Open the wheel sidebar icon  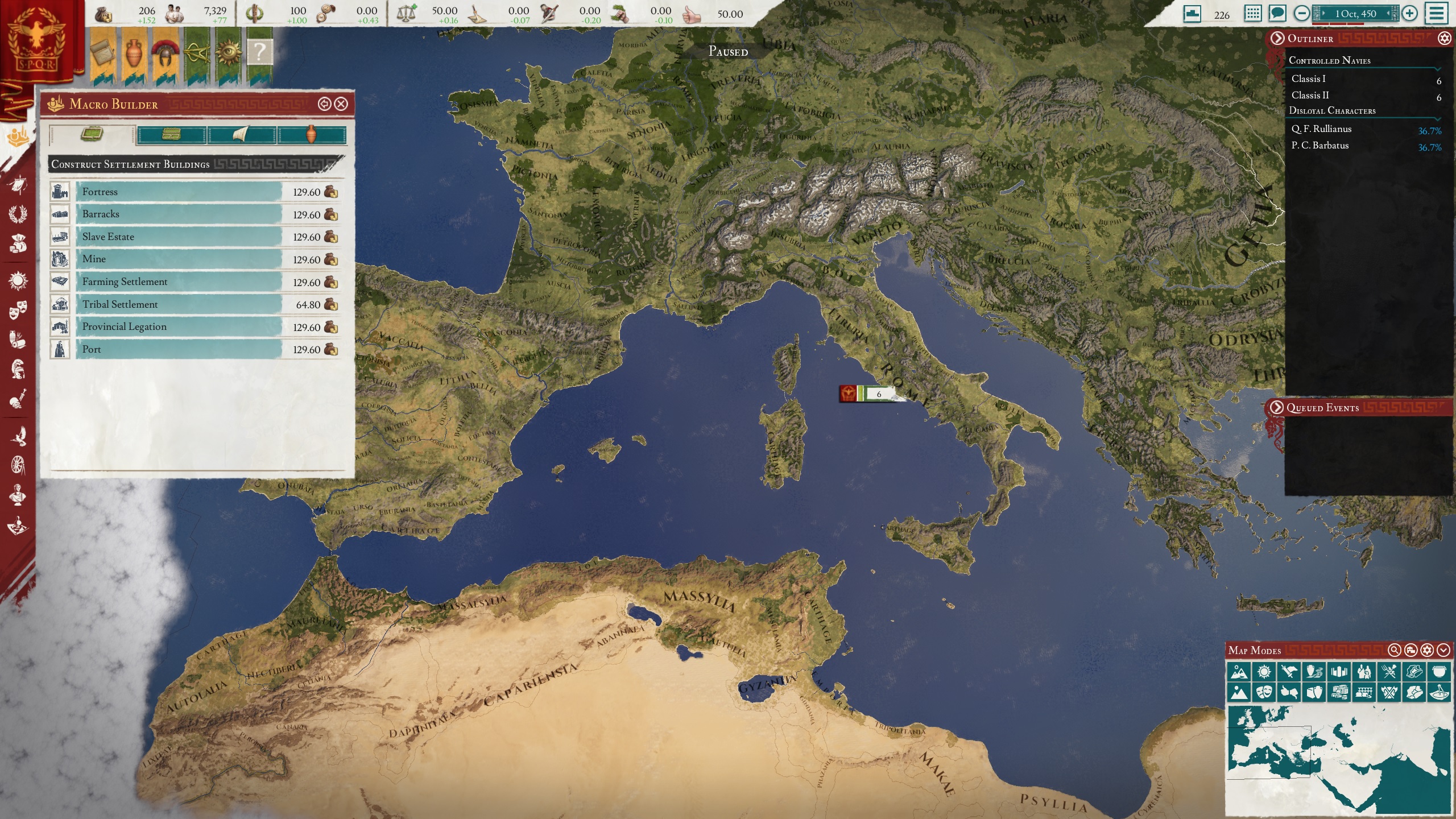tap(18, 465)
